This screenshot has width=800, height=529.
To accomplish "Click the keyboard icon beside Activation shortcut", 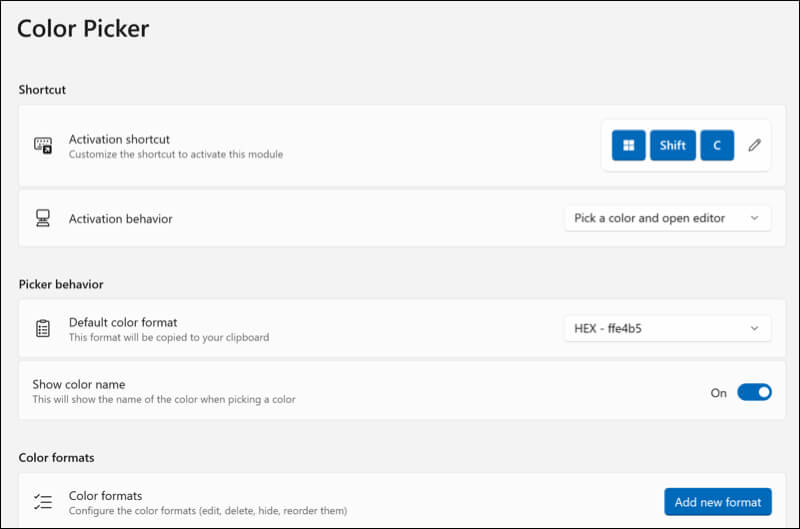I will 43,146.
